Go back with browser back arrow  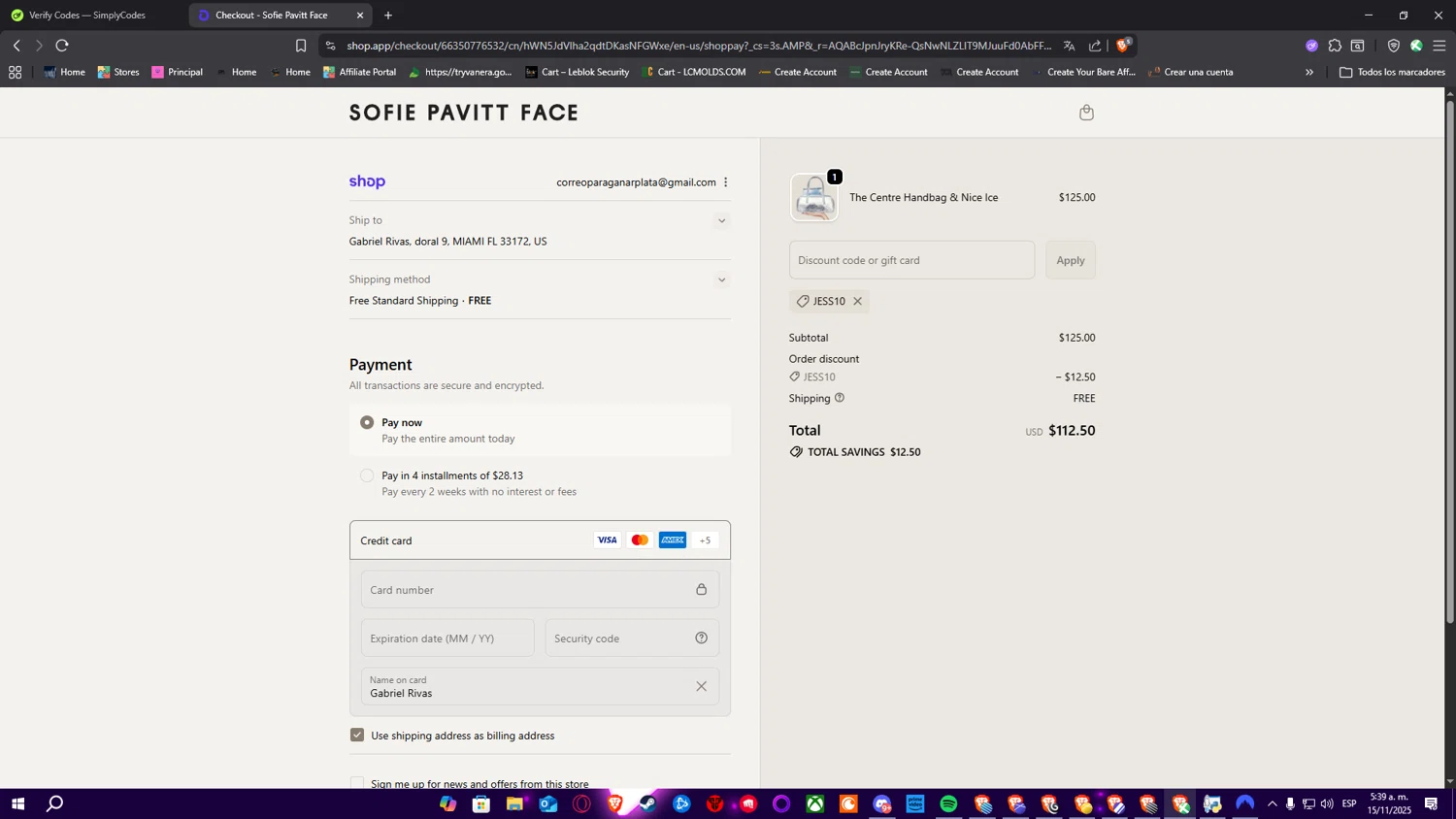17,46
